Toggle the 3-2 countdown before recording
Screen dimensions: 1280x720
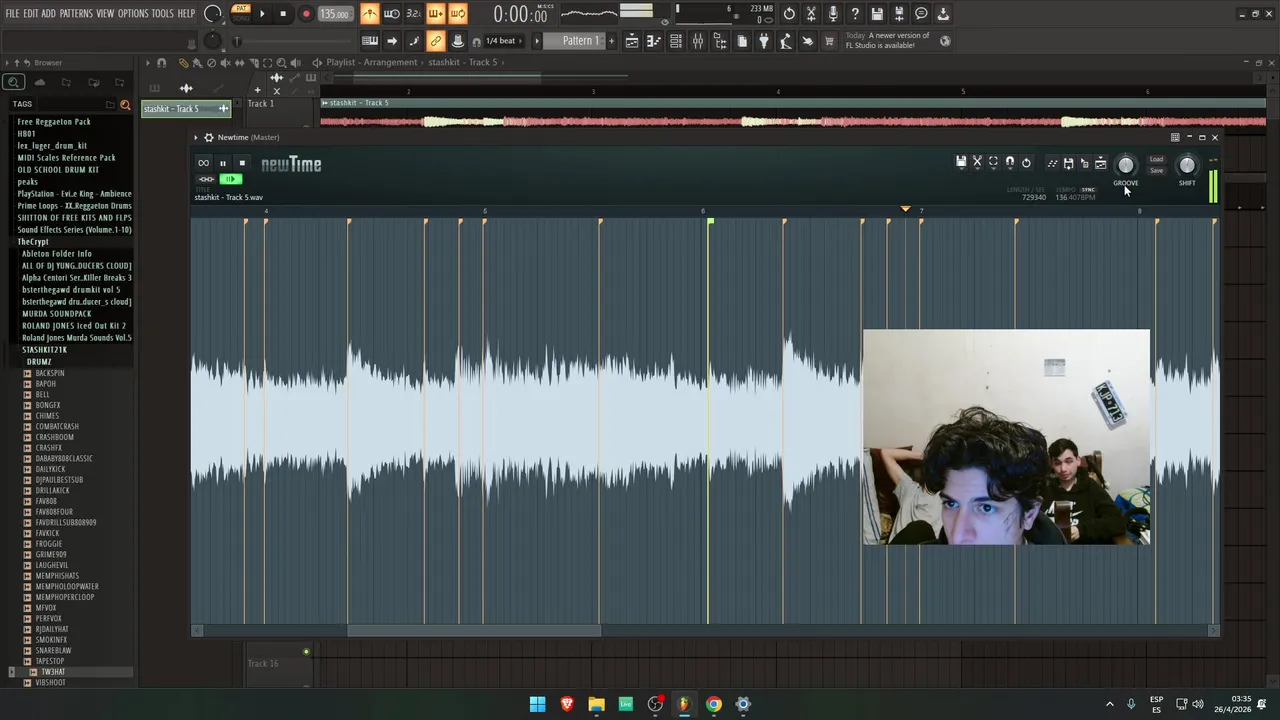[x=413, y=14]
